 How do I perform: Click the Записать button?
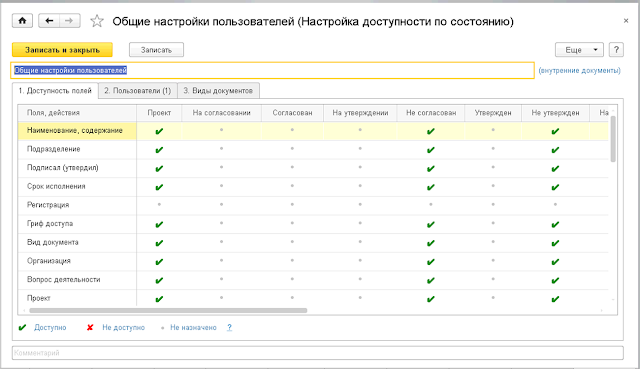(x=156, y=50)
